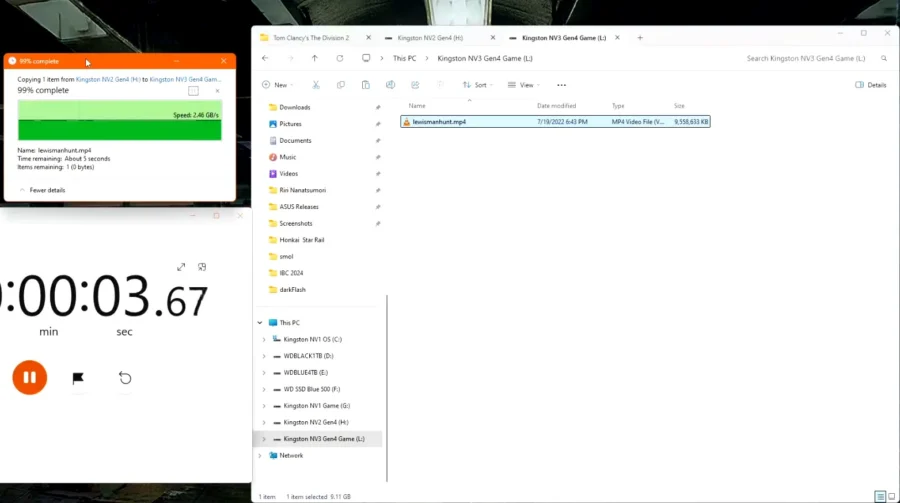The width and height of the screenshot is (900, 503).
Task: Open the IBC 2024 folder
Action: point(291,273)
